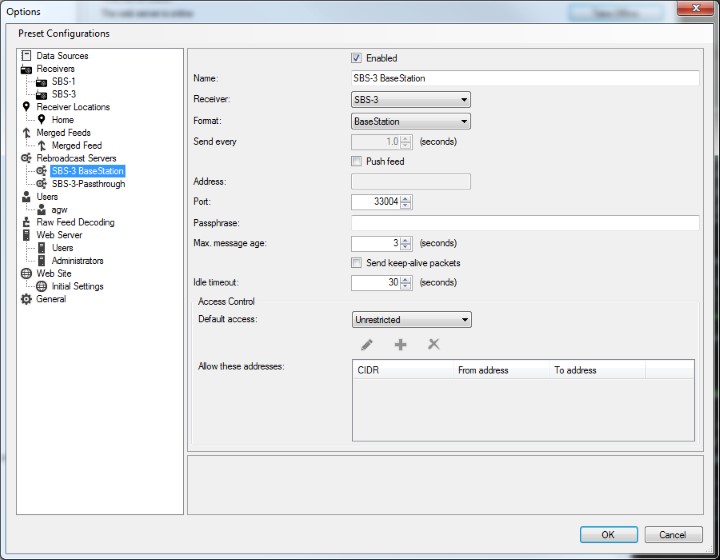Click into the Passphrase text field
The image size is (720, 560).
point(524,222)
